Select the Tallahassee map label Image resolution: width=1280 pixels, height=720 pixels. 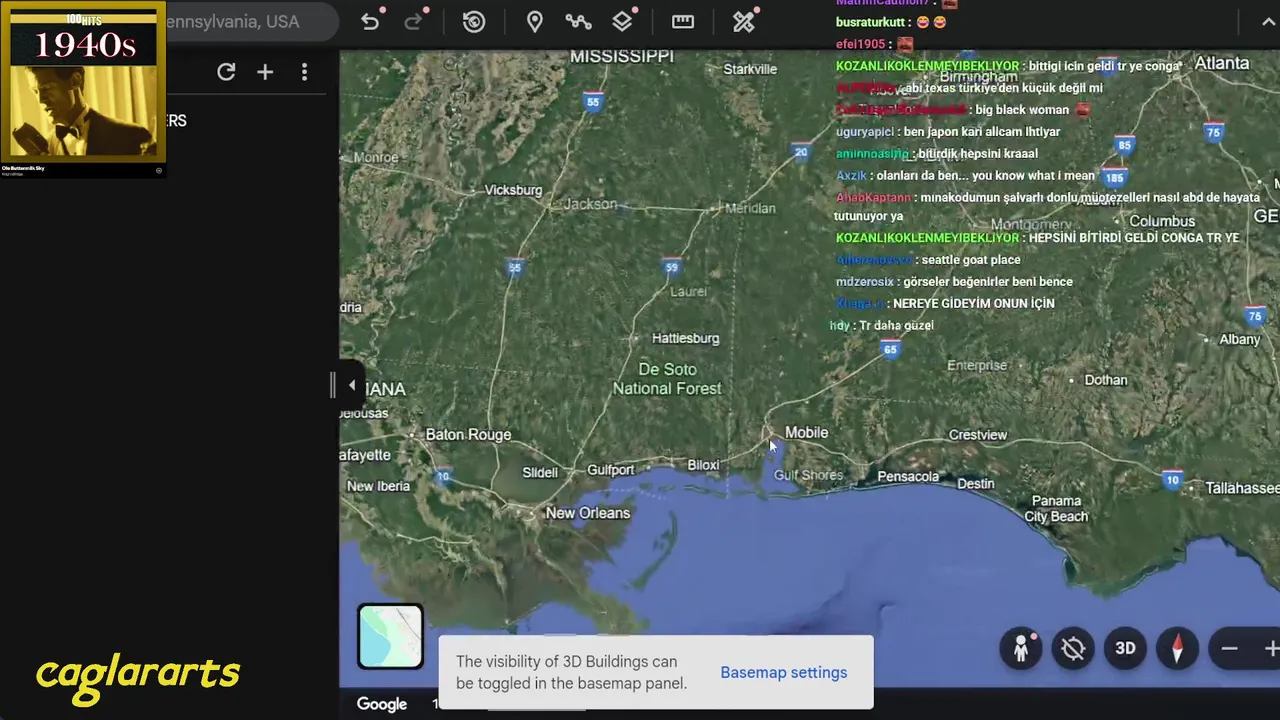coord(1242,488)
